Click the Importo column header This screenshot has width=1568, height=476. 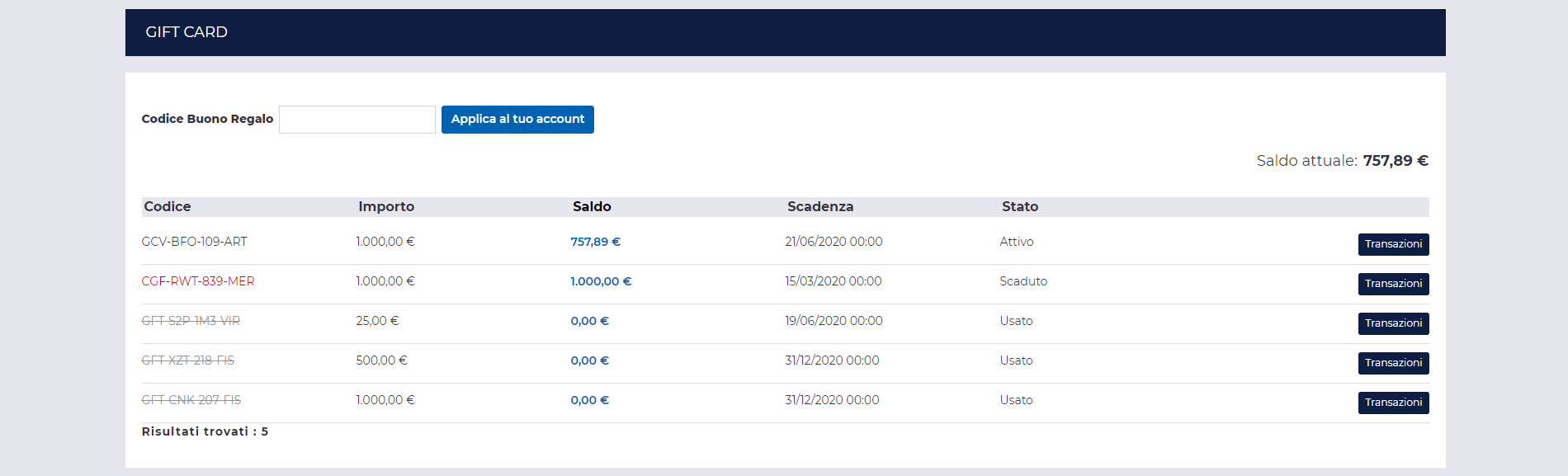tap(386, 207)
